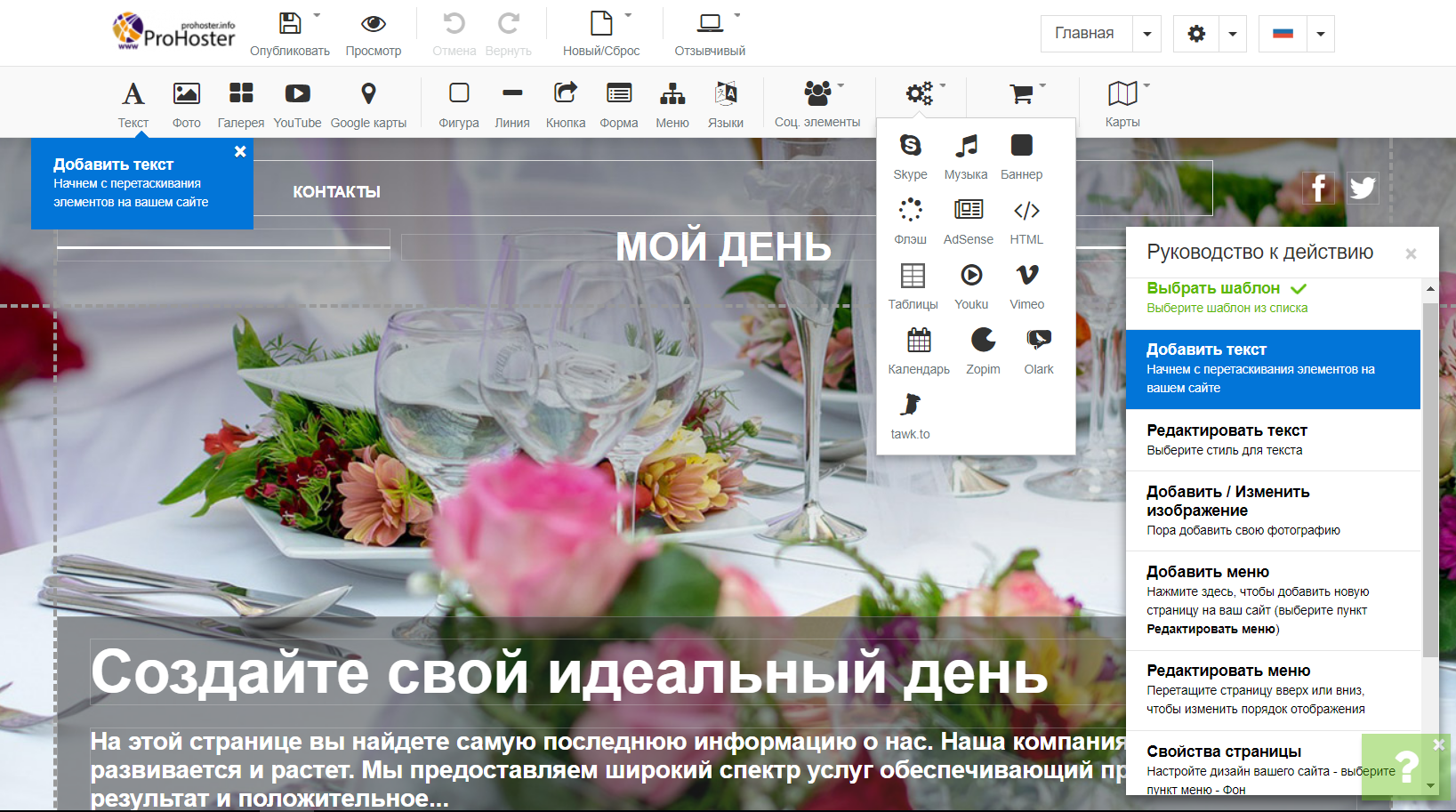The image size is (1456, 812).
Task: Pick the tawk.to chat widget
Action: (x=910, y=406)
